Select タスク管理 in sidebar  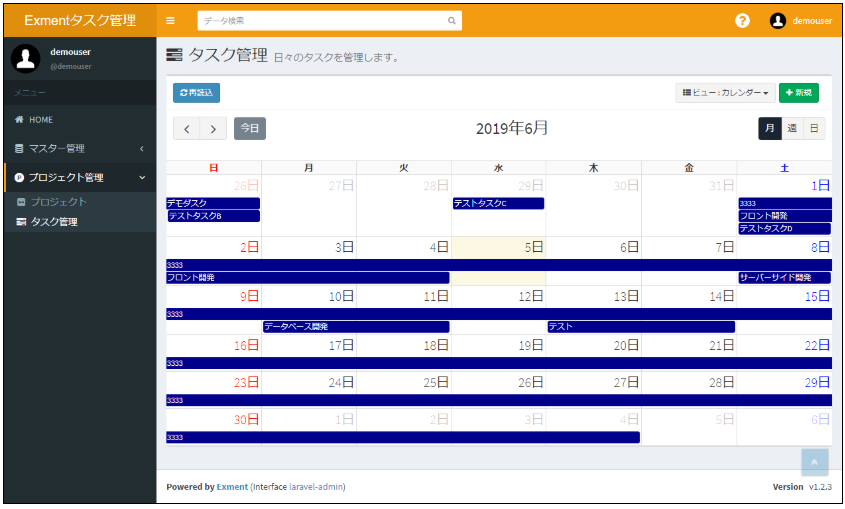tap(54, 222)
